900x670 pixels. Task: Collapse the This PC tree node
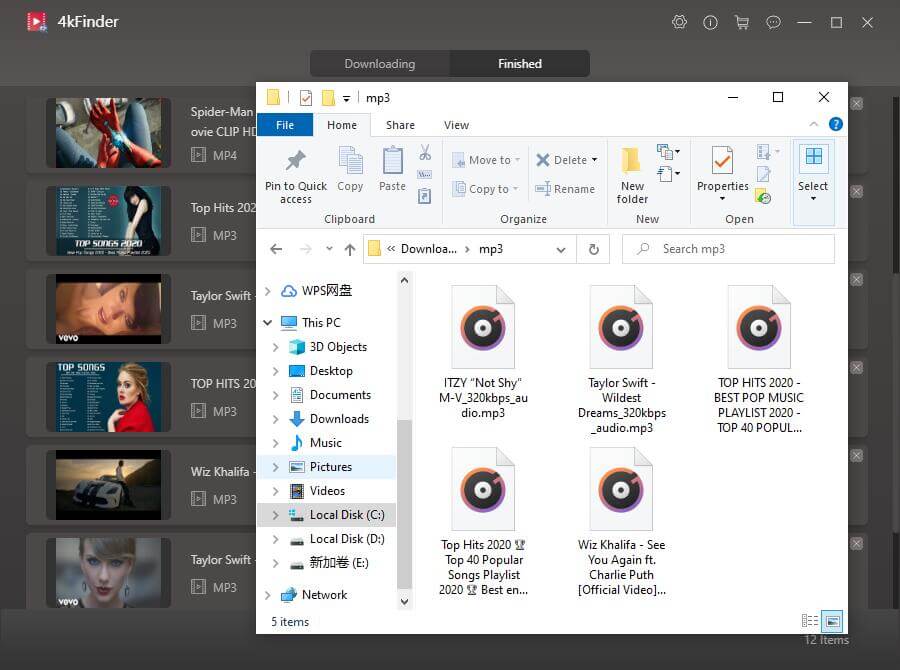coord(267,323)
